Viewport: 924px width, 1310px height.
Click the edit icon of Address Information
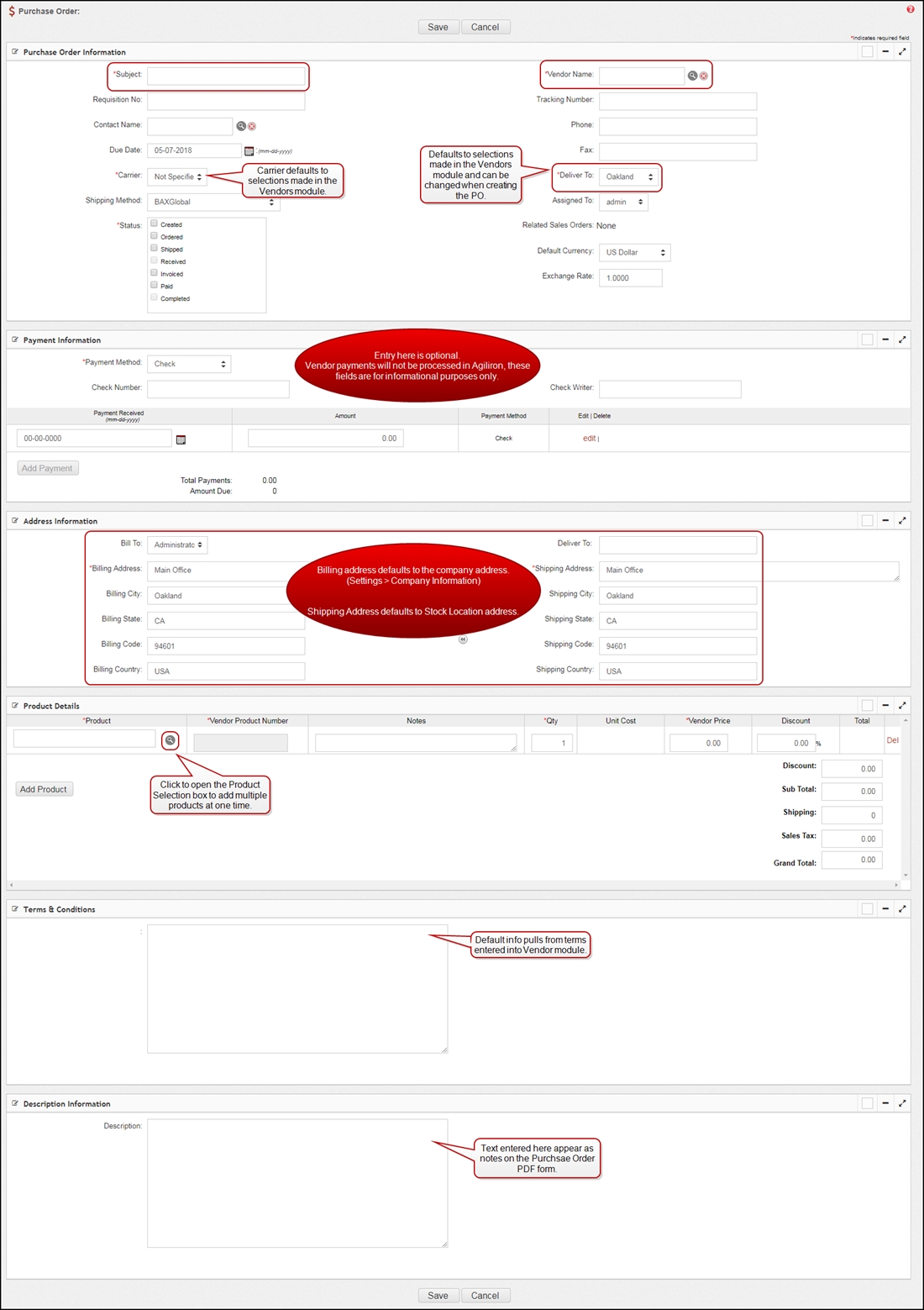click(15, 520)
